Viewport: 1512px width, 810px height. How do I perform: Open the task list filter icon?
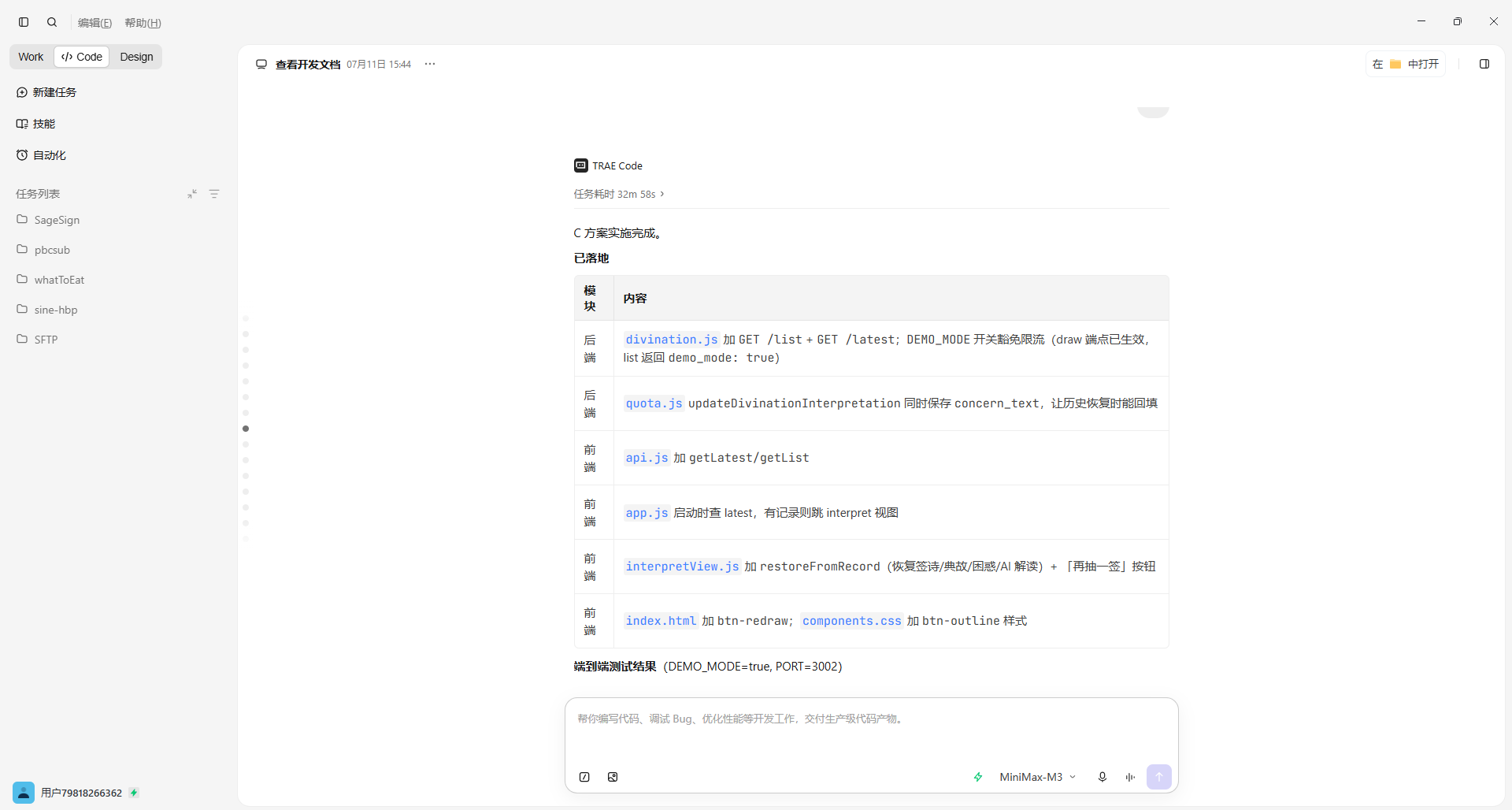(214, 194)
